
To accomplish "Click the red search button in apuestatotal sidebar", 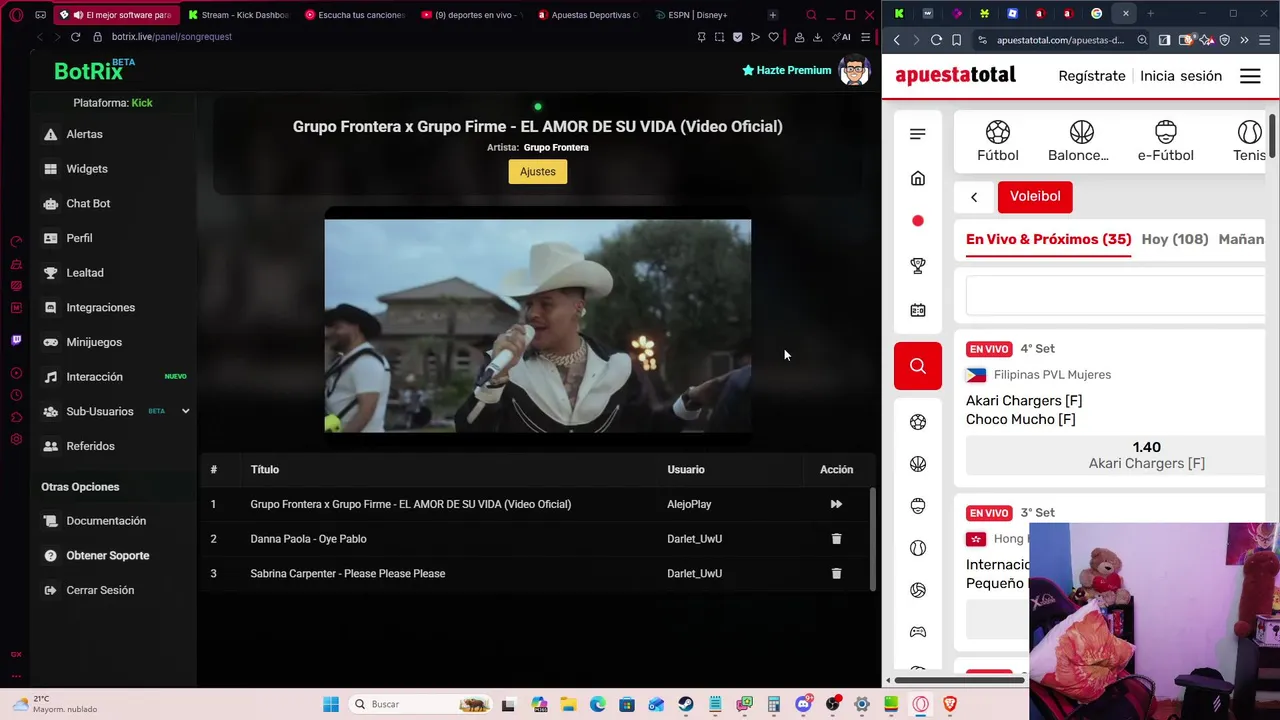I will (x=918, y=366).
